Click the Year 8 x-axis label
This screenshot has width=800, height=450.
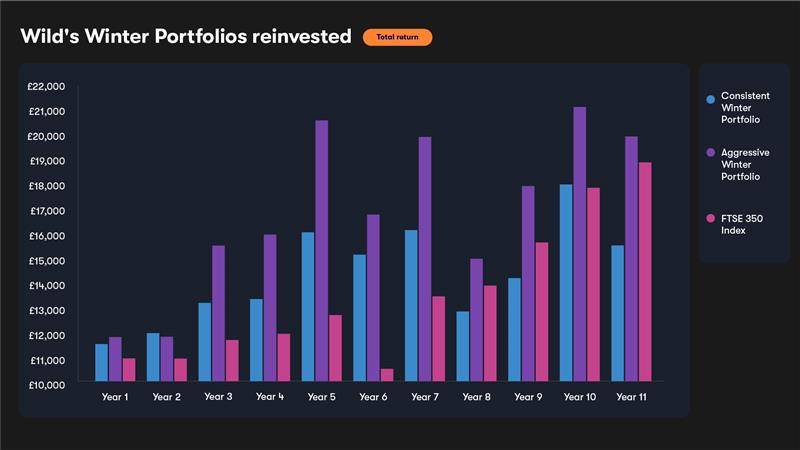point(476,397)
